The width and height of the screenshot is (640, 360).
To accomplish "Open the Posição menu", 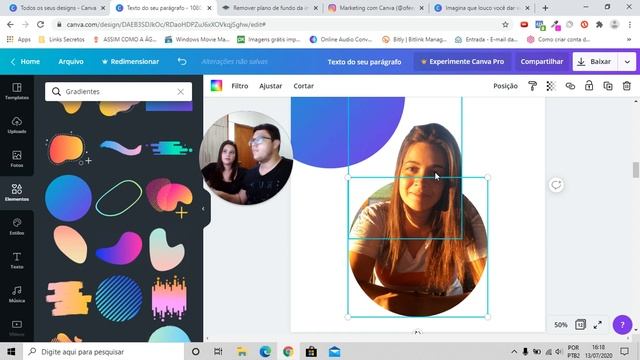I will click(505, 86).
